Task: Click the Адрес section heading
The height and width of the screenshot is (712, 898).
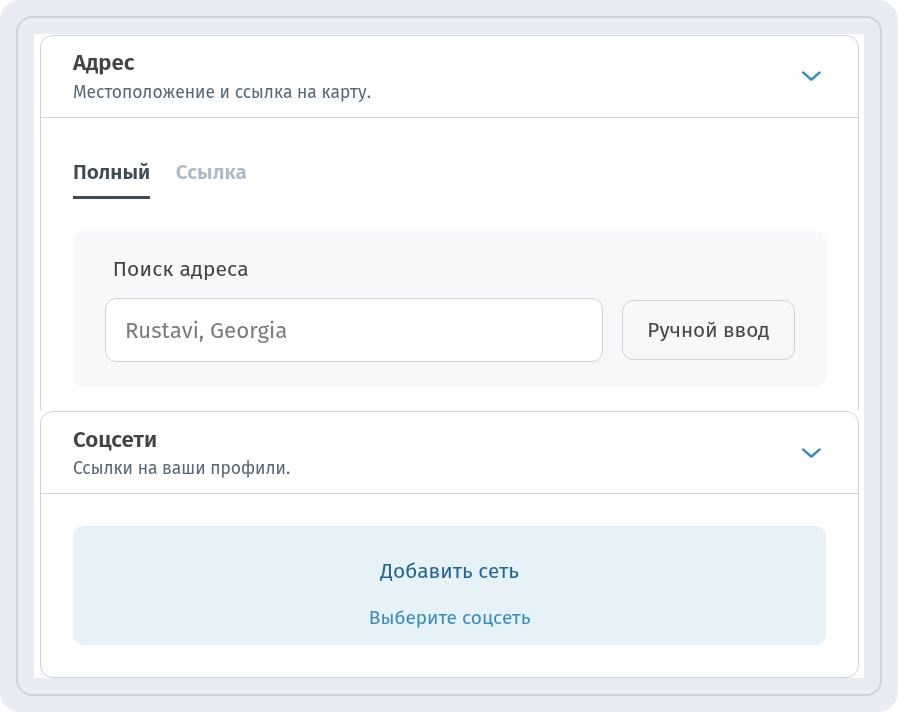Action: pyautogui.click(x=104, y=62)
